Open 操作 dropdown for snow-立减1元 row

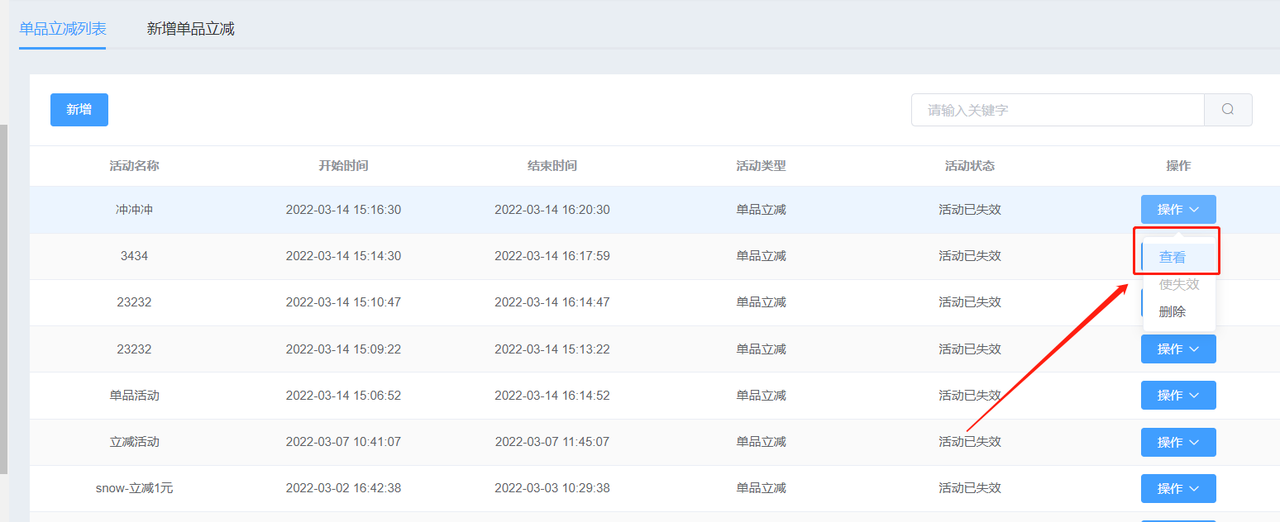(x=1178, y=488)
